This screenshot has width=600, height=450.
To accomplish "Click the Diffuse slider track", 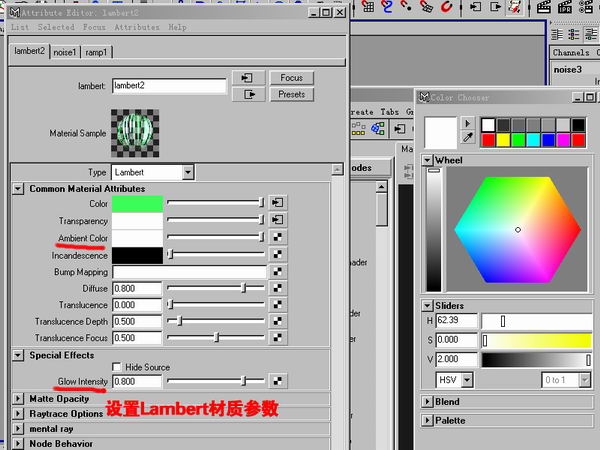I will click(x=216, y=287).
